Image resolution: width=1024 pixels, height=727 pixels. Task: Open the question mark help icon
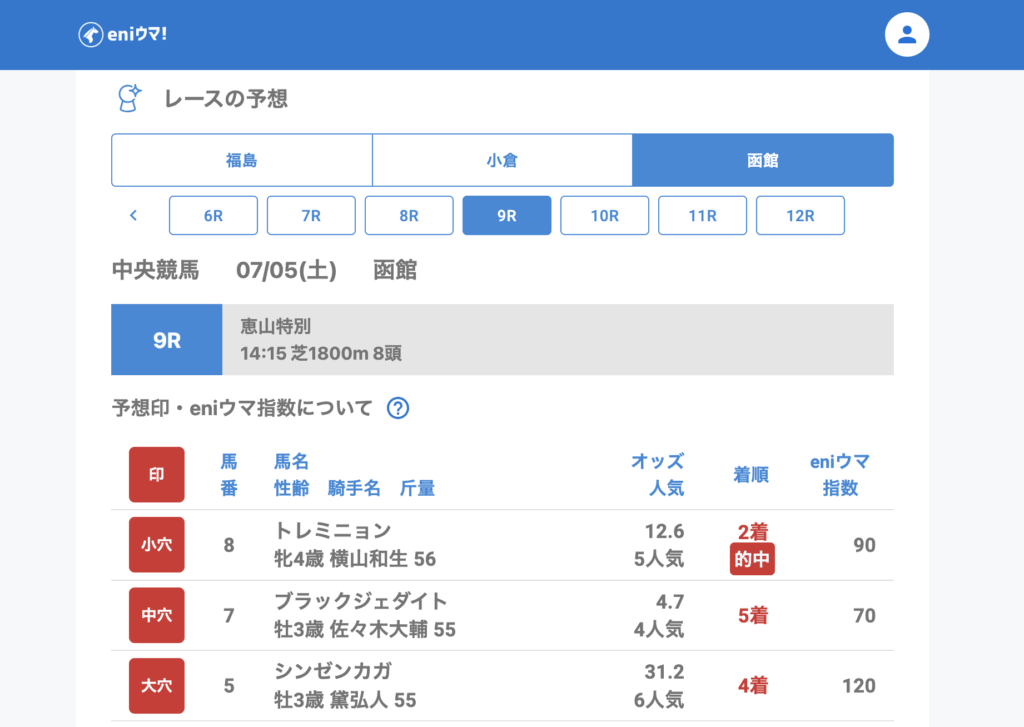398,408
